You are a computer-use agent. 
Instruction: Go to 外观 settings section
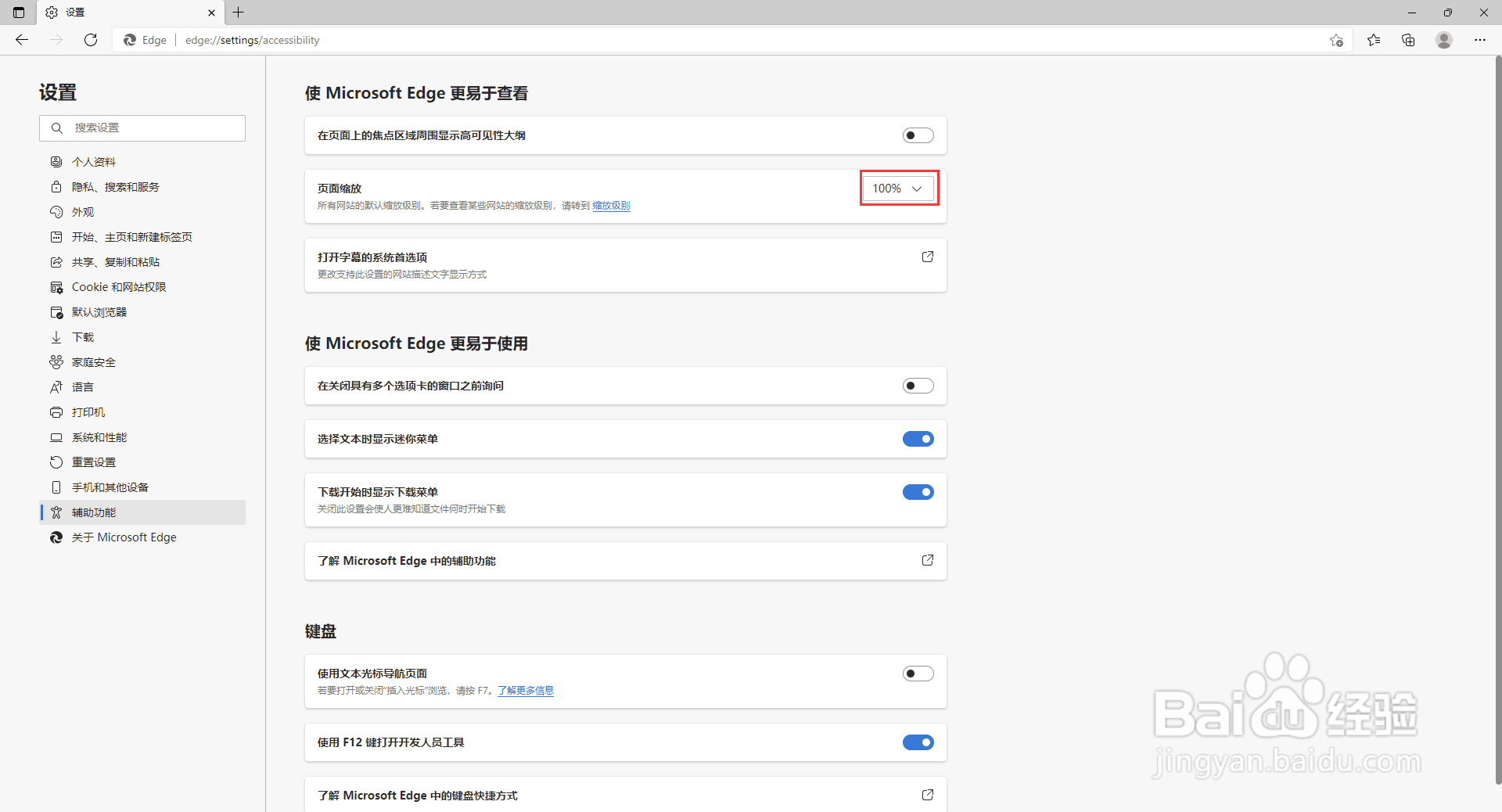142,212
